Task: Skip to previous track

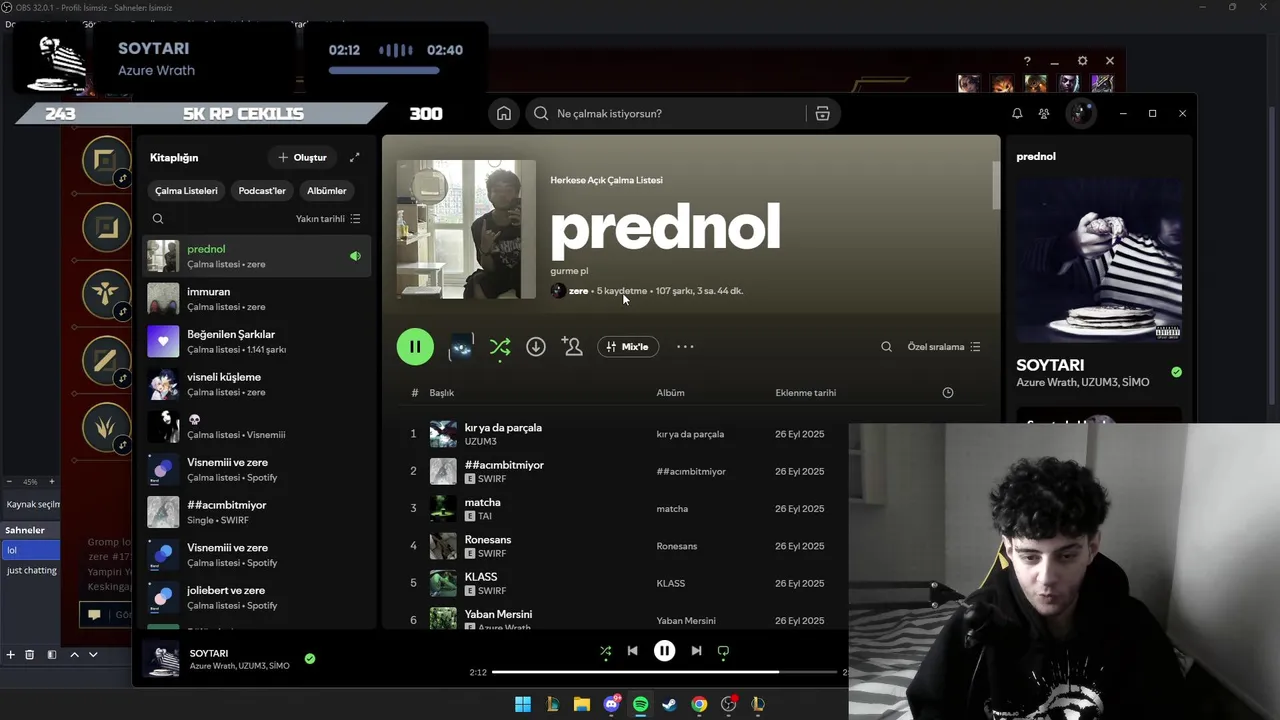Action: click(x=632, y=651)
